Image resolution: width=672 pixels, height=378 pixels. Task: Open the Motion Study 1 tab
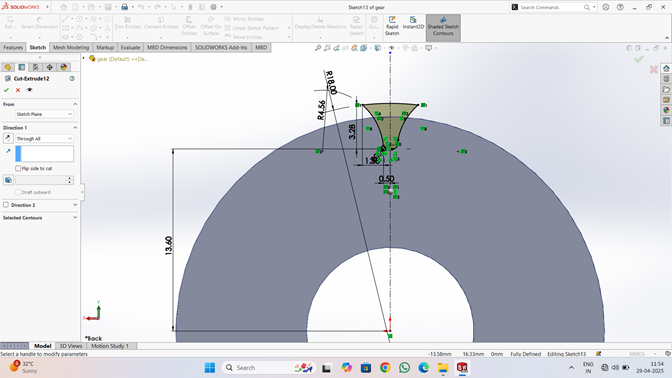tap(110, 346)
